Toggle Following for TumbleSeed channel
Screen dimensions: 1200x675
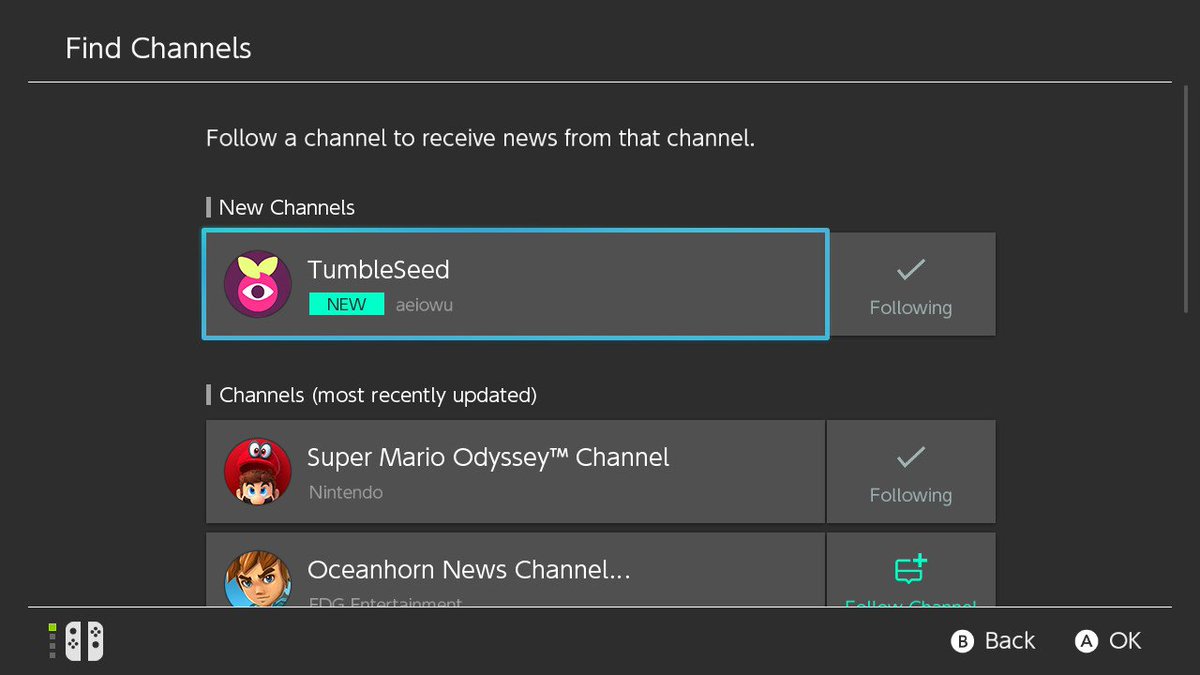pyautogui.click(x=911, y=285)
